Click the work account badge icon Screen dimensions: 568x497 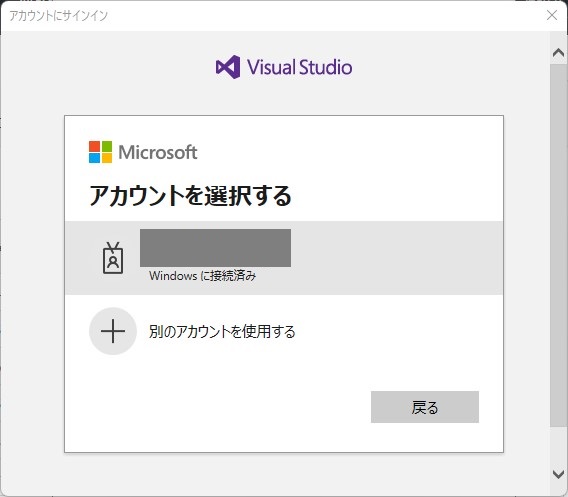point(113,258)
